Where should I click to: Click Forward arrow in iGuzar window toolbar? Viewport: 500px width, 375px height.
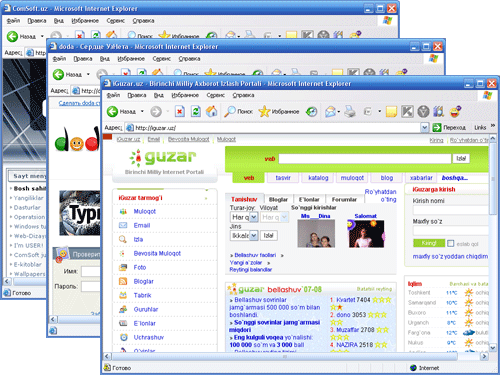click(156, 111)
